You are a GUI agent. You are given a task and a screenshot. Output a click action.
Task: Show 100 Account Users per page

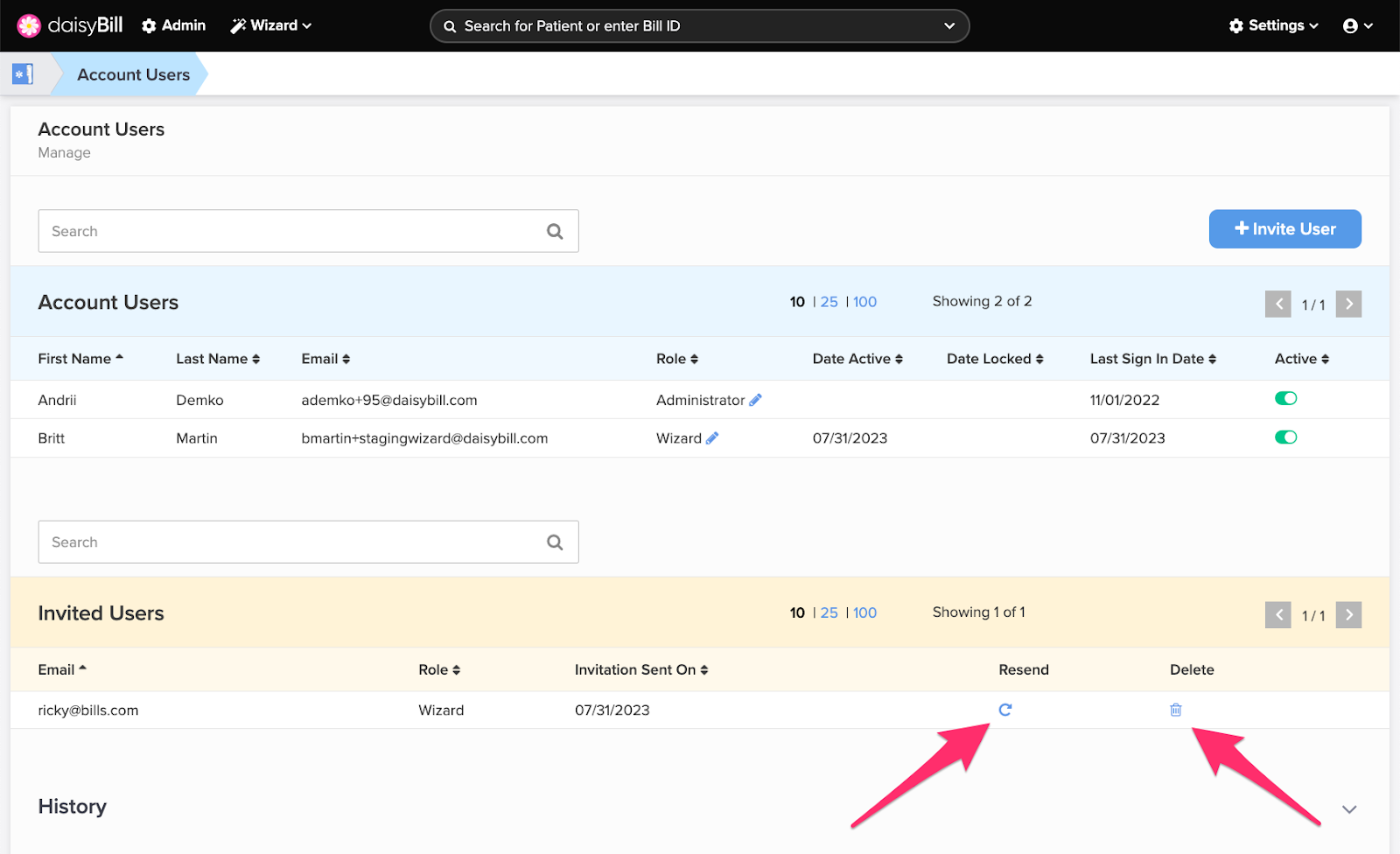tap(864, 301)
